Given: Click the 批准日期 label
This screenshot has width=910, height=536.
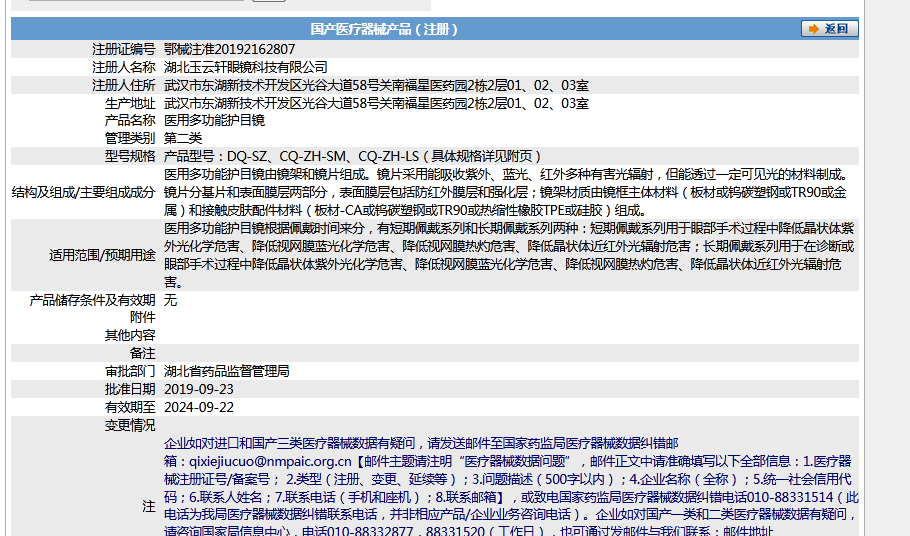Looking at the screenshot, I should coord(130,389).
